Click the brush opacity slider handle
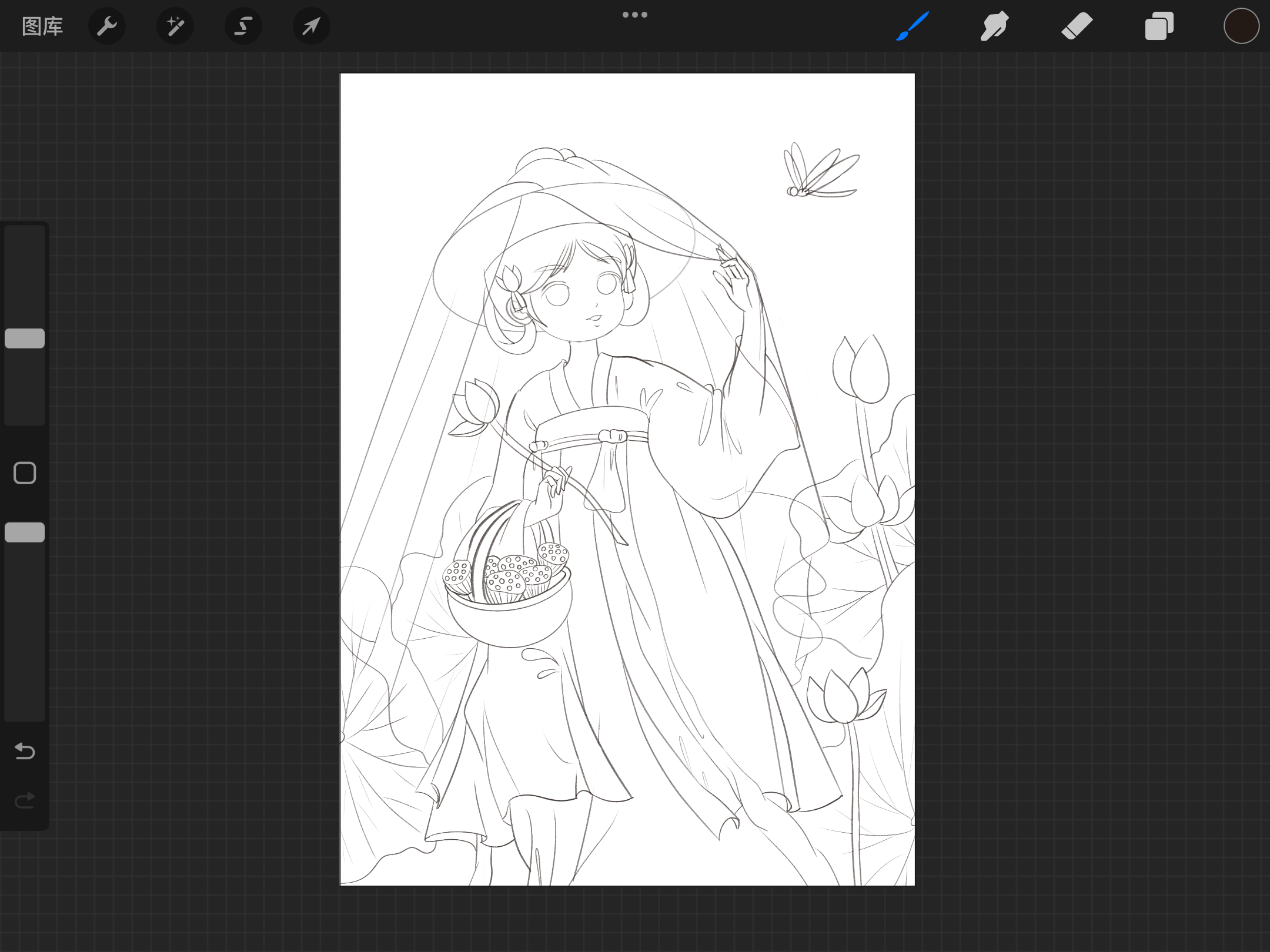The image size is (1270, 952). pos(25,532)
